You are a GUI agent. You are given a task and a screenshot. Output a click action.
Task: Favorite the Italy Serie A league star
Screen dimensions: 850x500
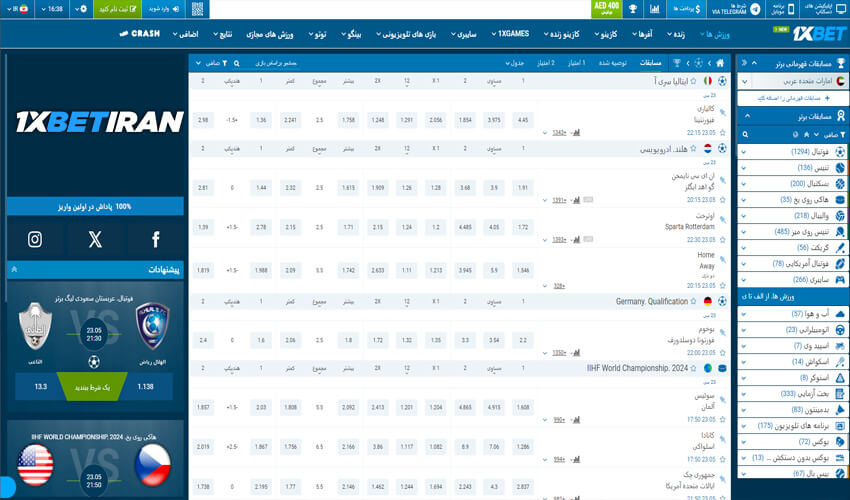tap(693, 81)
